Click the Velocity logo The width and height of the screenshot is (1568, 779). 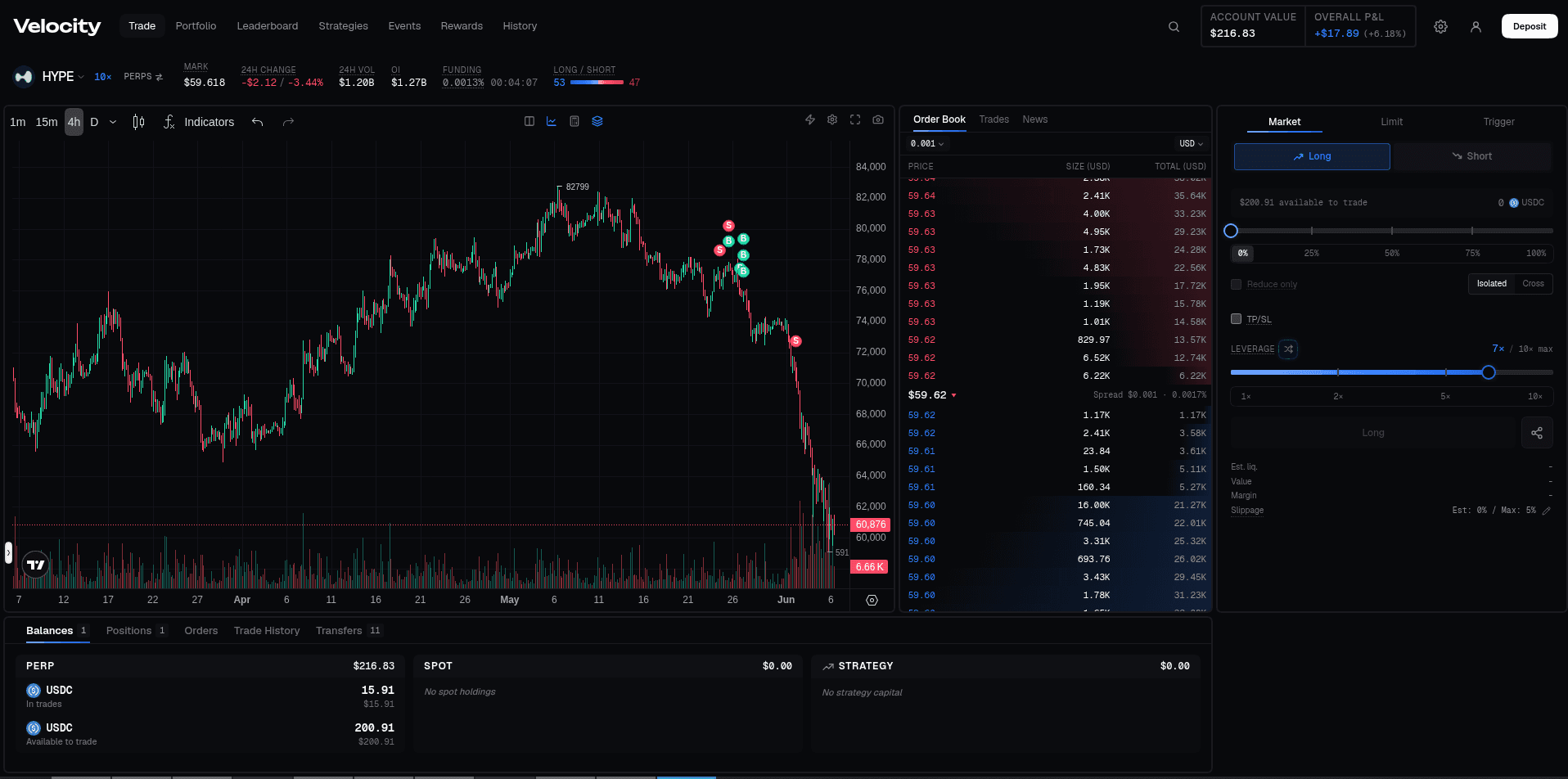57,26
